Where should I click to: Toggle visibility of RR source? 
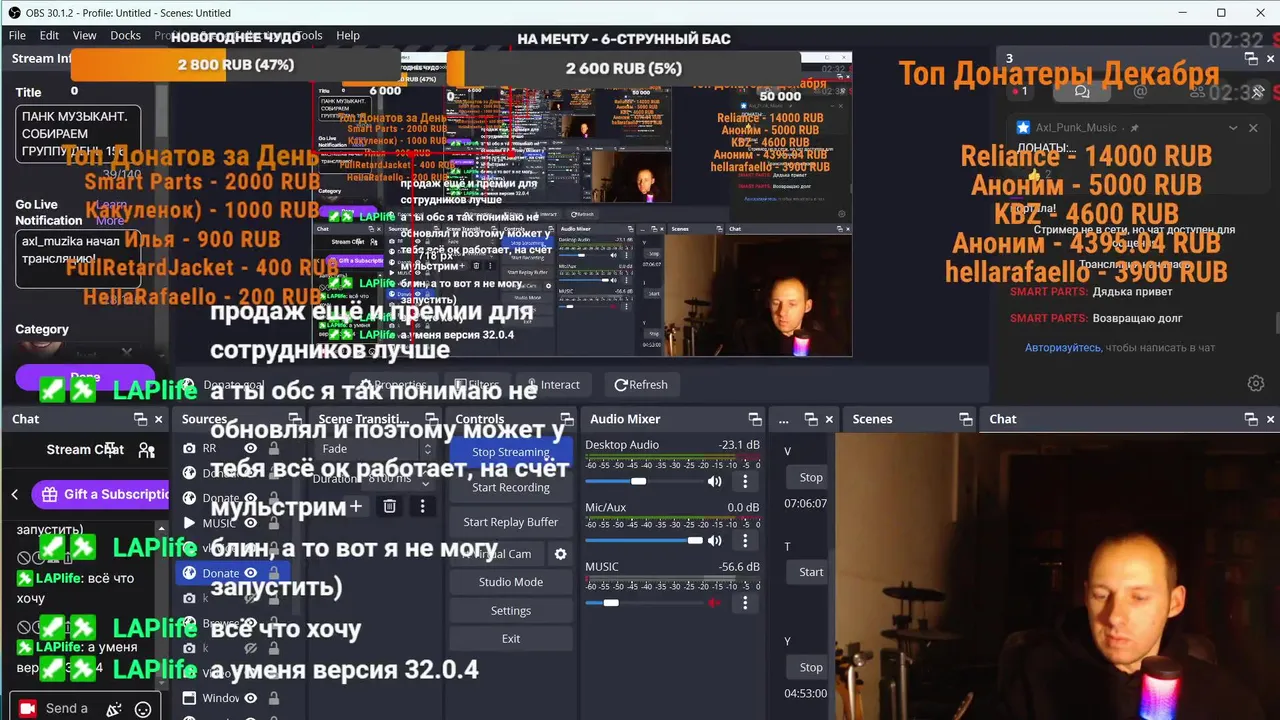pos(251,448)
